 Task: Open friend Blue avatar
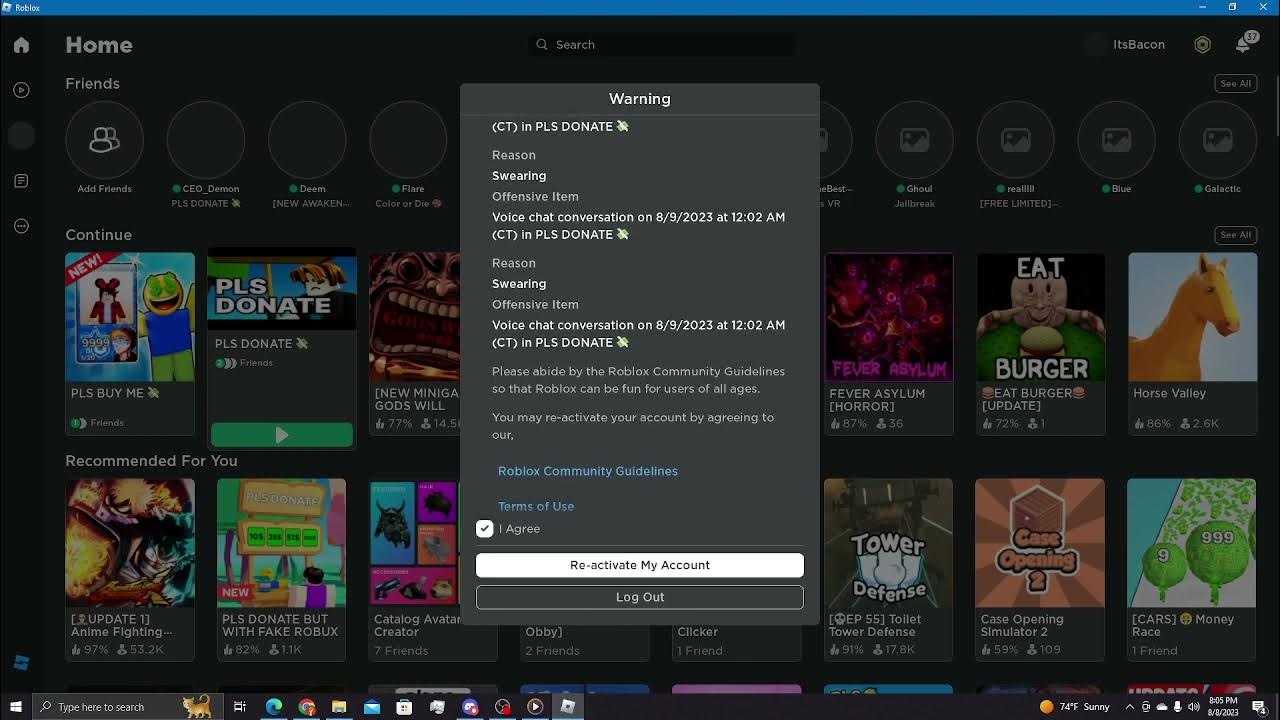coord(1116,140)
